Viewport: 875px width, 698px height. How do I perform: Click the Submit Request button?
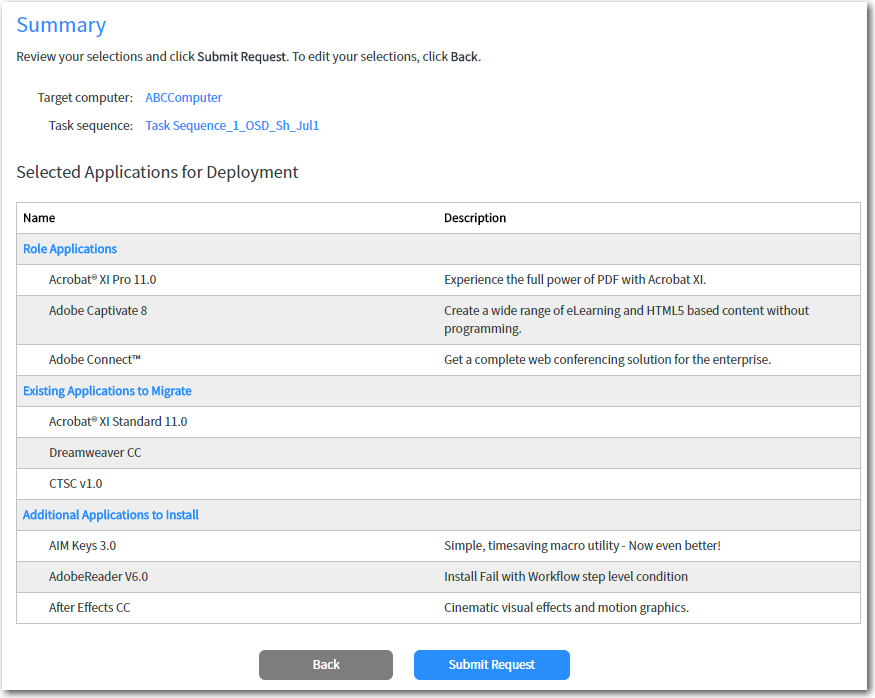[491, 665]
